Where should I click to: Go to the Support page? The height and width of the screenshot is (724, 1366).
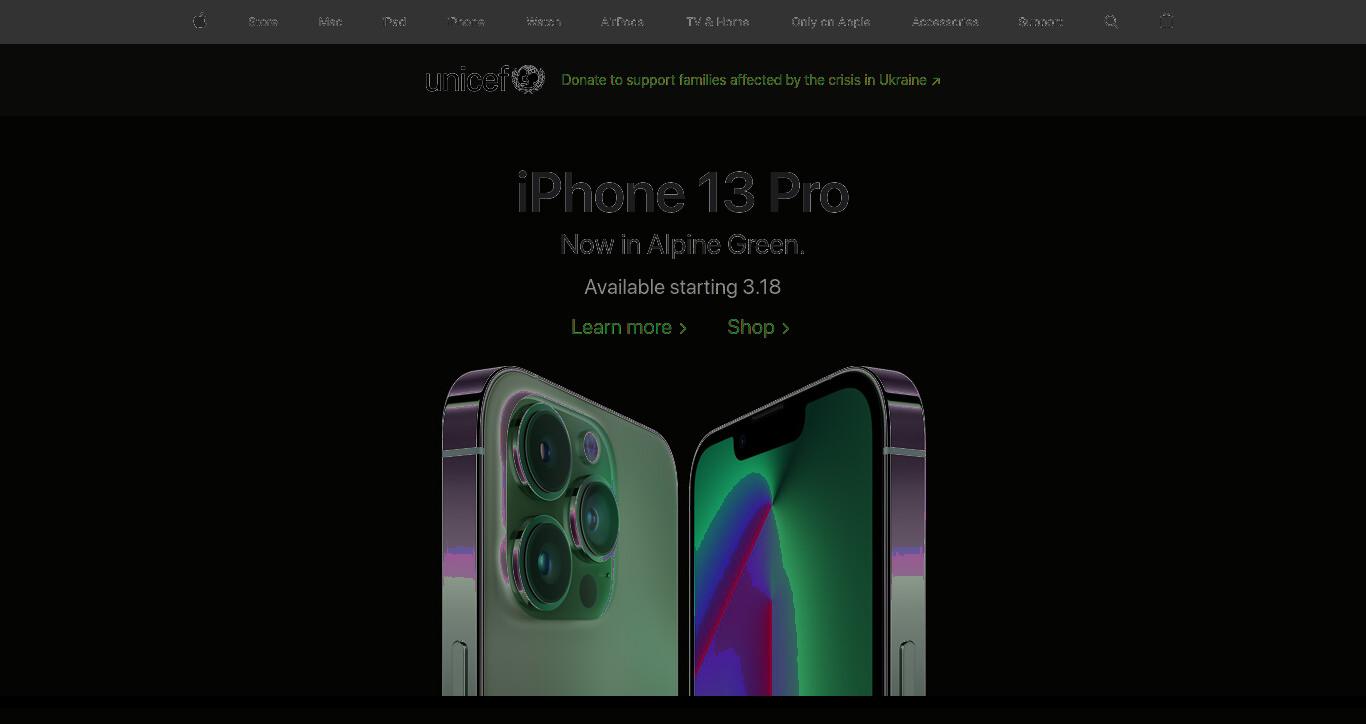1041,22
